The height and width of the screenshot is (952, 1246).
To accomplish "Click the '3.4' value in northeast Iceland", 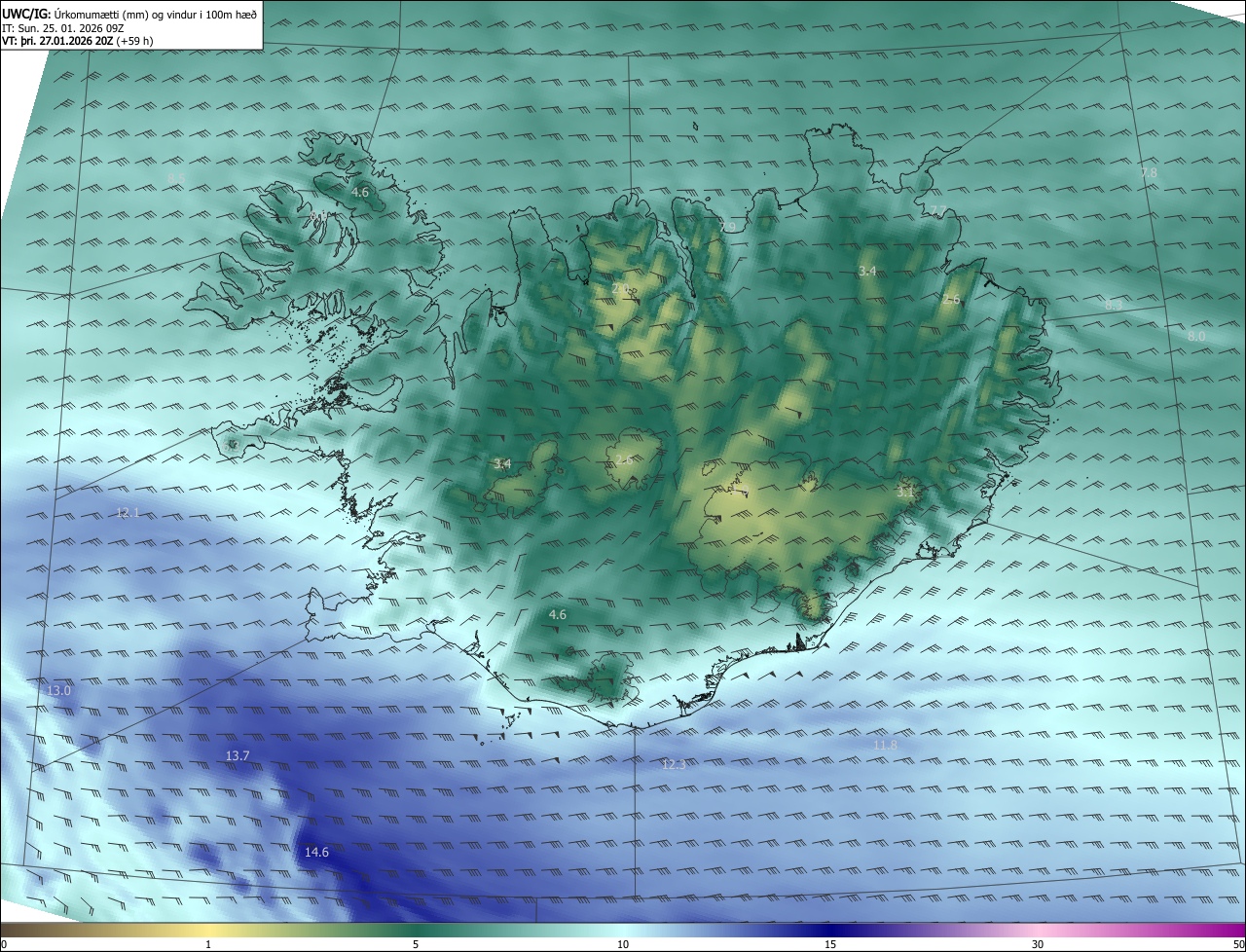I will click(867, 271).
